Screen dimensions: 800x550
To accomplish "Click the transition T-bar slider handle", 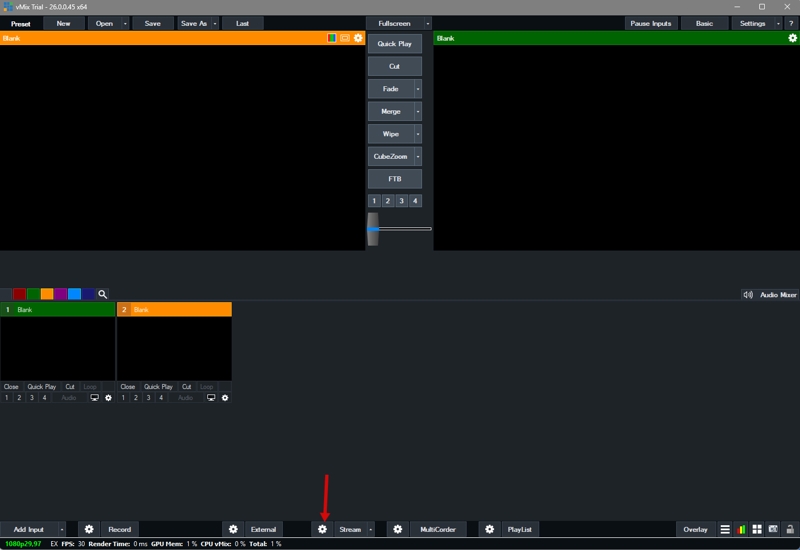I will click(x=373, y=229).
